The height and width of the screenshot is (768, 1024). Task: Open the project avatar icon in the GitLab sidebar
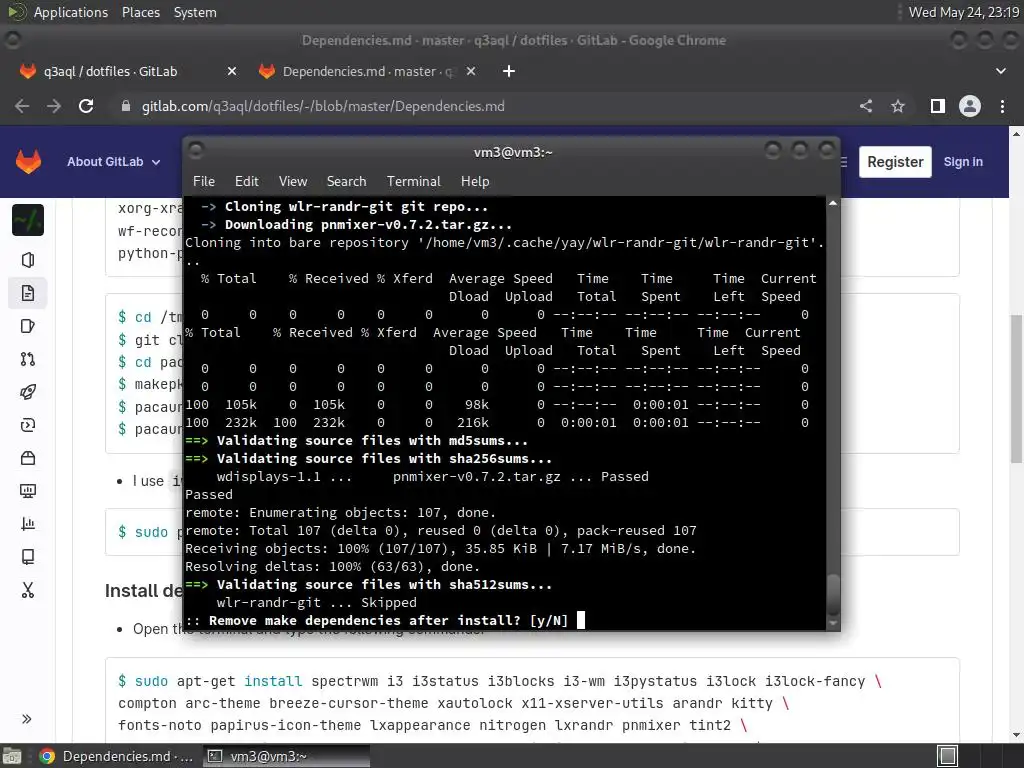click(28, 220)
